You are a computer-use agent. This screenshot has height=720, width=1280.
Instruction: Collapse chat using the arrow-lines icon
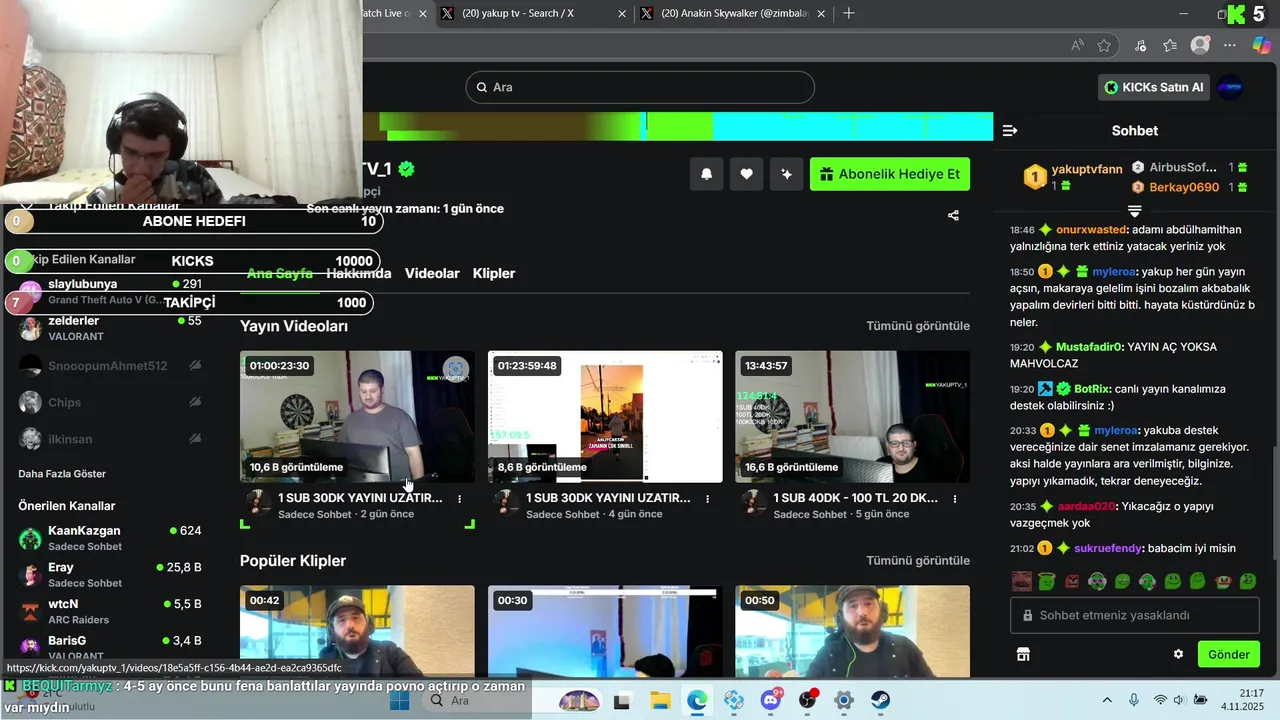(x=1010, y=131)
